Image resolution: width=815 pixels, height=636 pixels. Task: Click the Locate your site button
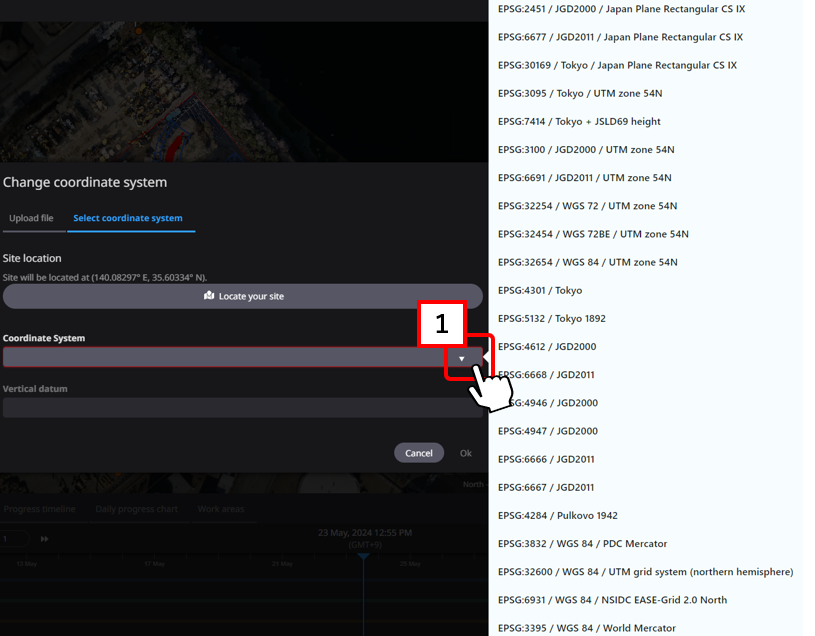pos(243,296)
